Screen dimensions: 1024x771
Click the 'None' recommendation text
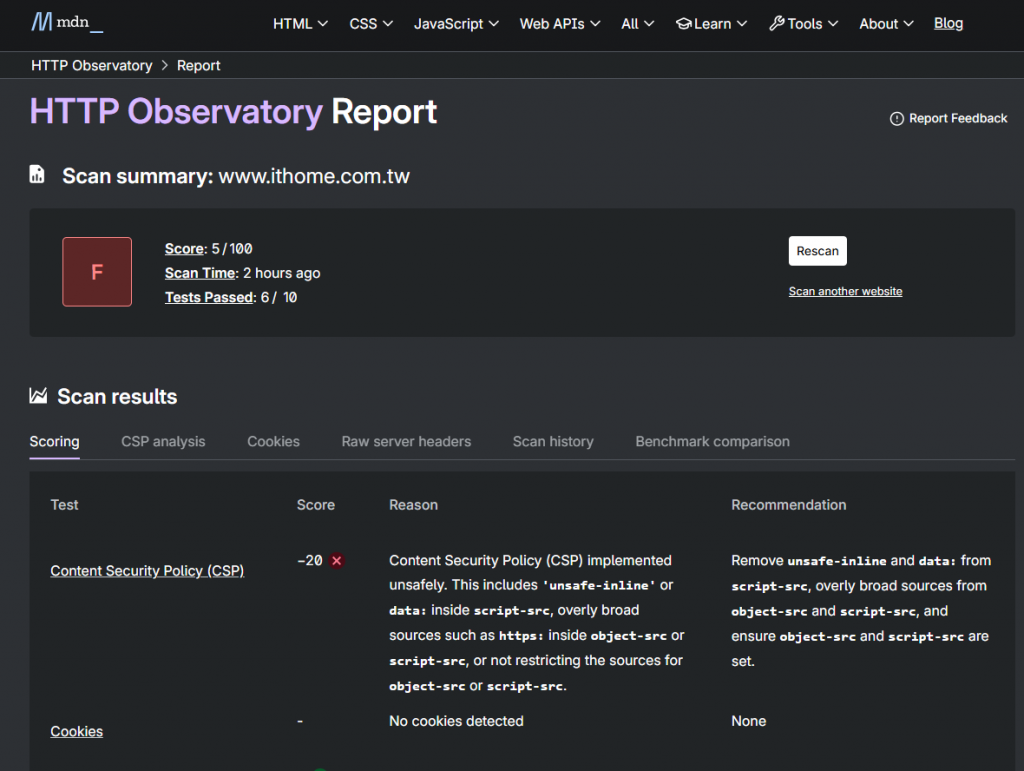point(748,721)
